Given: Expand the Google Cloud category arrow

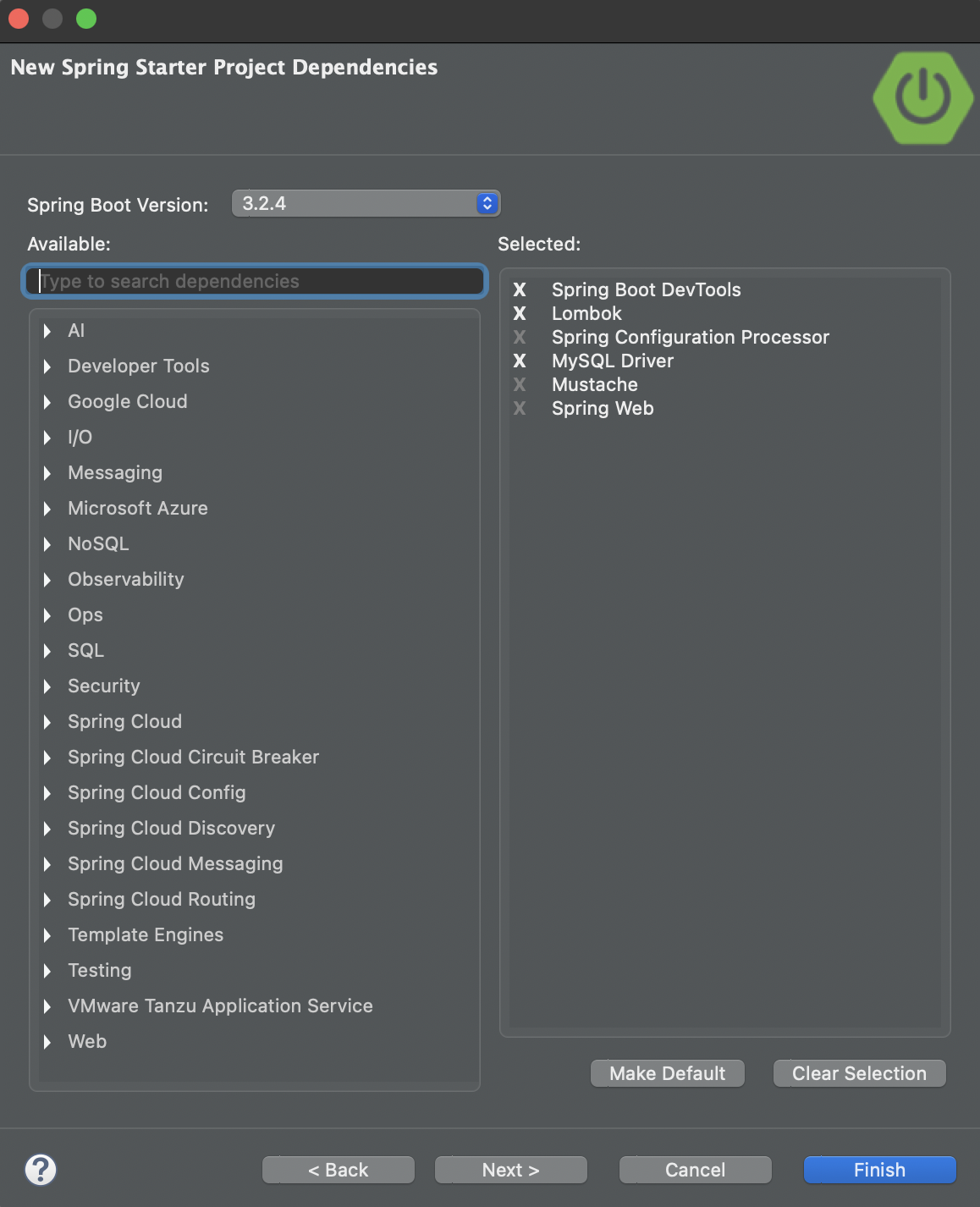Looking at the screenshot, I should point(47,402).
